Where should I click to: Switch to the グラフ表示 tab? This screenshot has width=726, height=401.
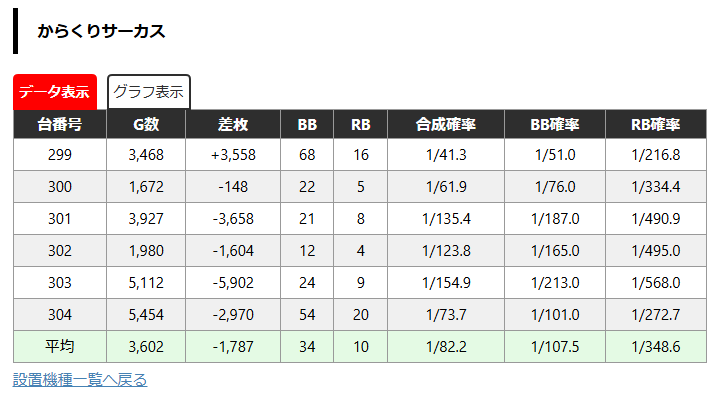pyautogui.click(x=149, y=92)
